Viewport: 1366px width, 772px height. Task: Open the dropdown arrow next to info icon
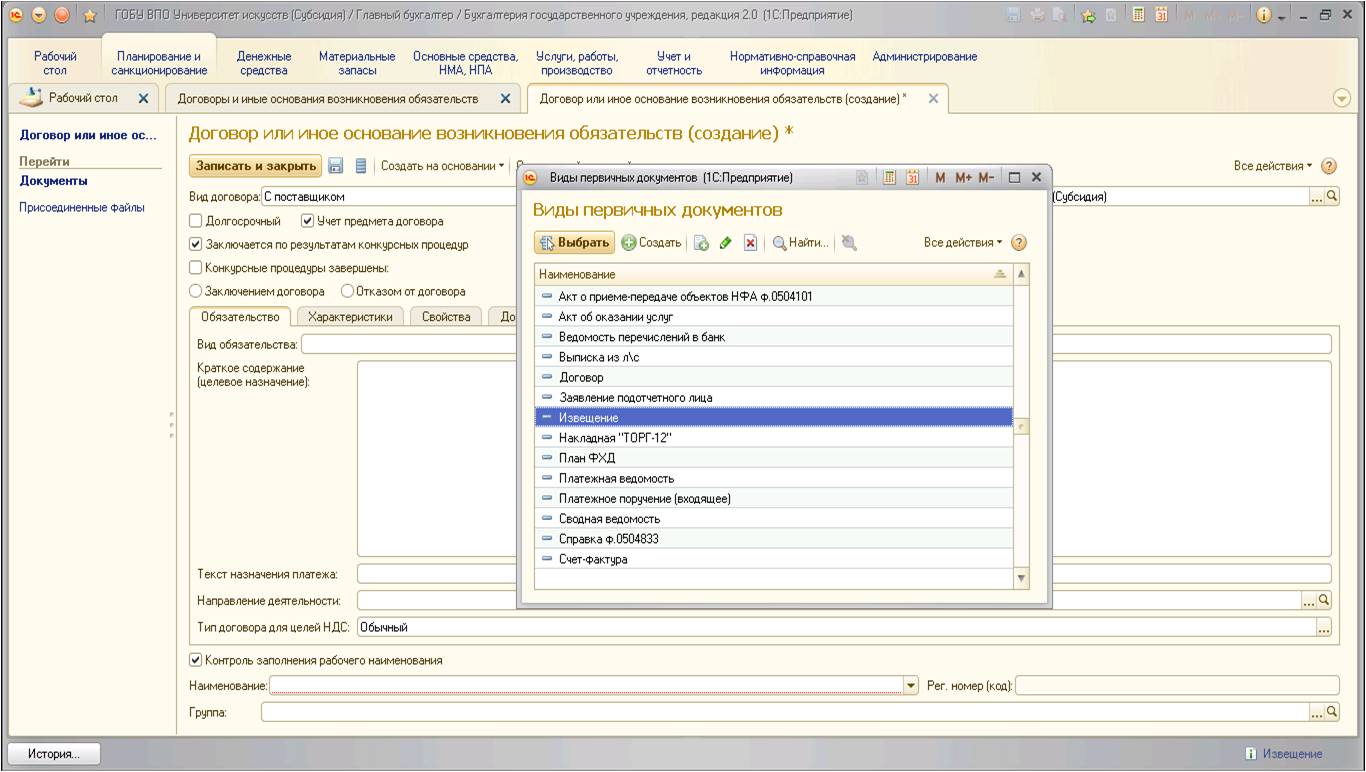(1282, 16)
